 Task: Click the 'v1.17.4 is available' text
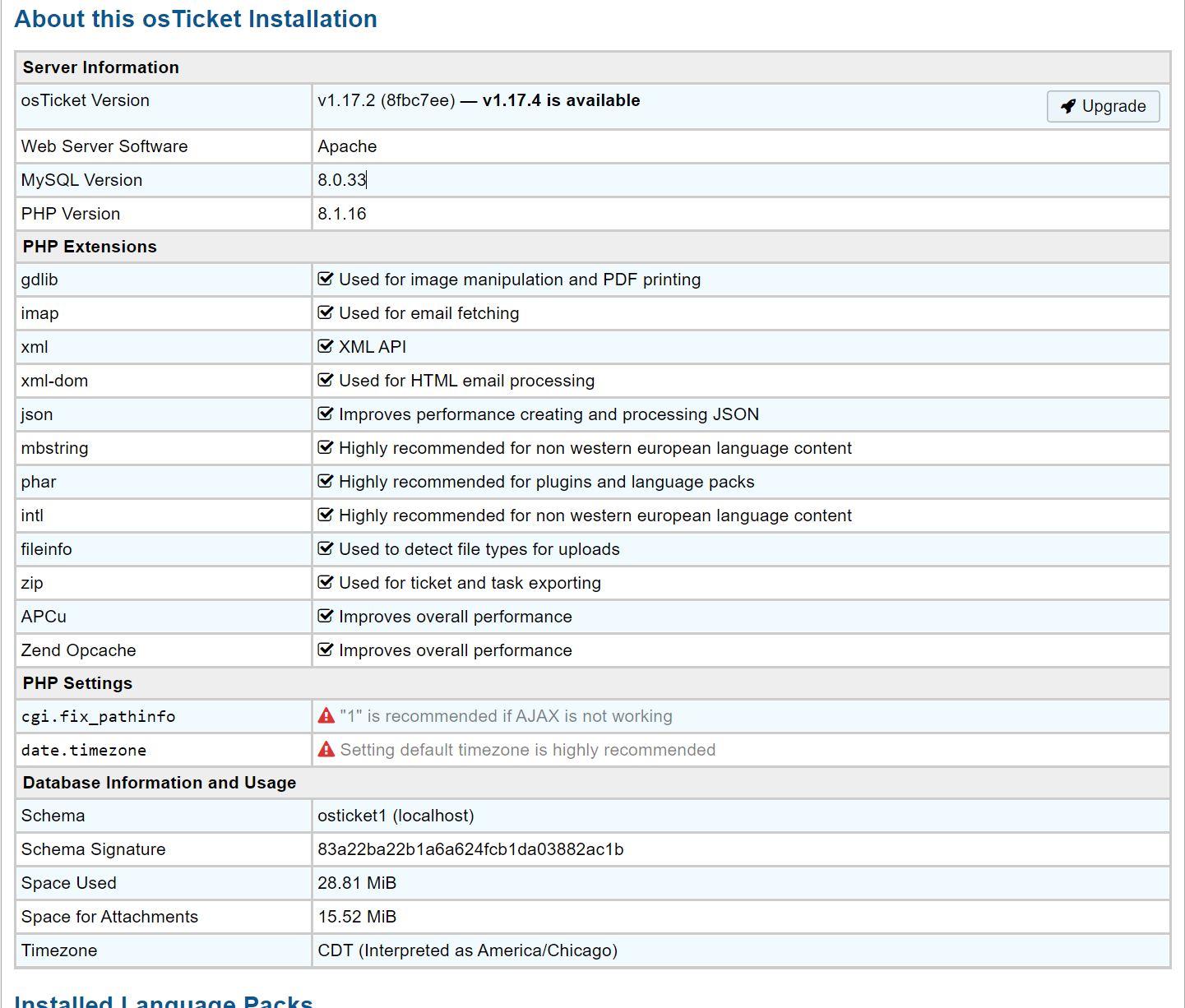[x=561, y=100]
